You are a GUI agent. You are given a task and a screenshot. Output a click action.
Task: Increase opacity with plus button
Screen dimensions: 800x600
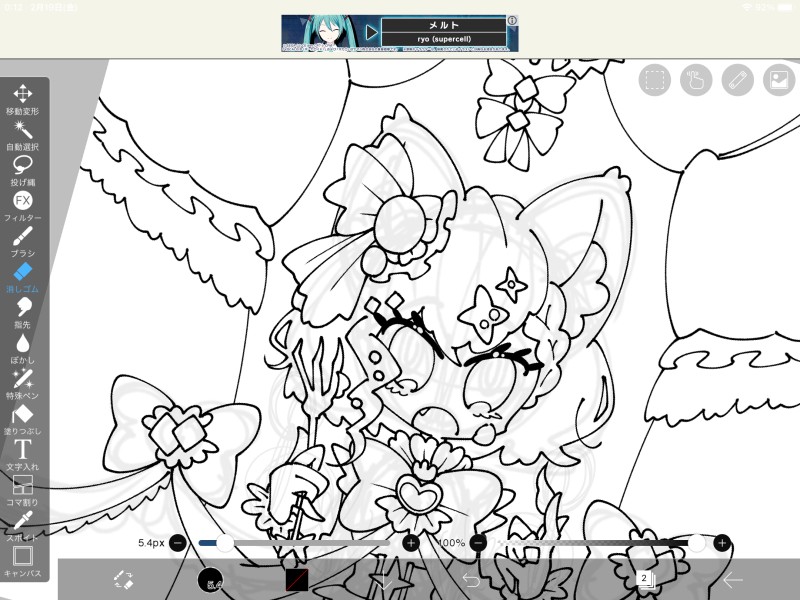tap(722, 543)
